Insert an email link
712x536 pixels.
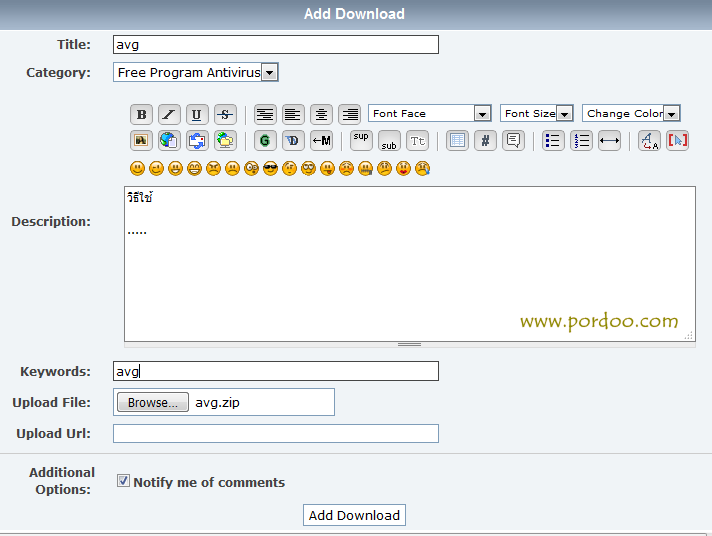pos(197,140)
